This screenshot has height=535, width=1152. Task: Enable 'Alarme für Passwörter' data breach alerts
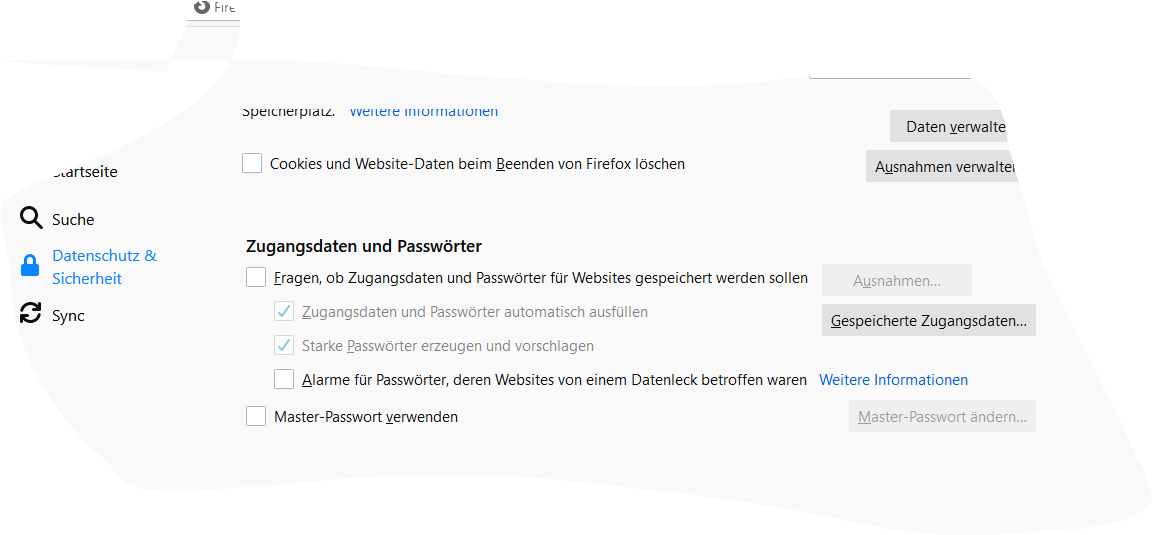[x=284, y=380]
